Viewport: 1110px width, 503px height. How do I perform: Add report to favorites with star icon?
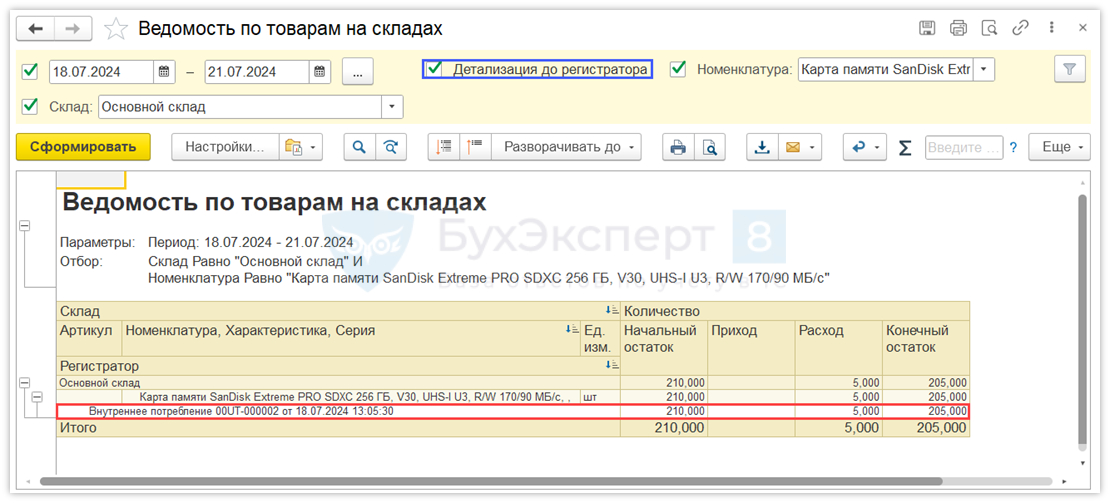(x=116, y=29)
